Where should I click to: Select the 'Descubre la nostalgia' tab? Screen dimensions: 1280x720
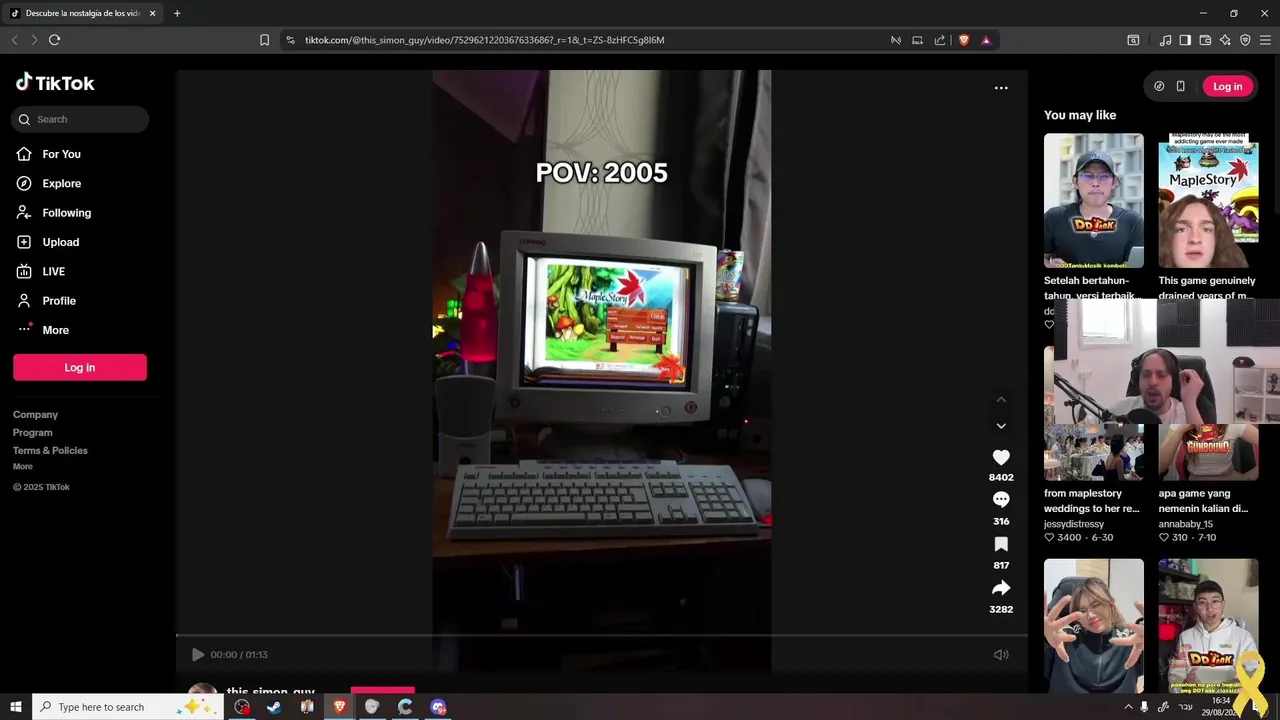[82, 13]
